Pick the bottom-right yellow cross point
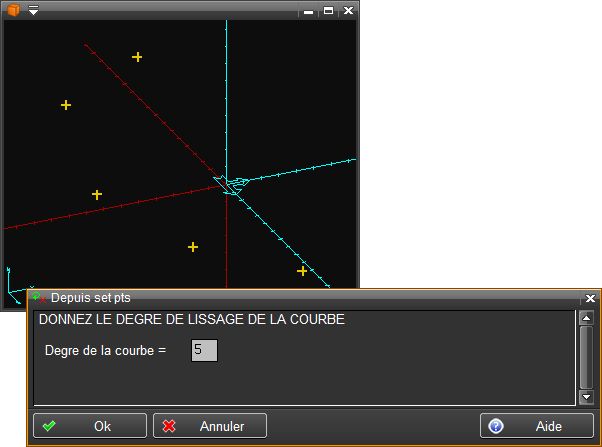The width and height of the screenshot is (602, 447). point(302,271)
